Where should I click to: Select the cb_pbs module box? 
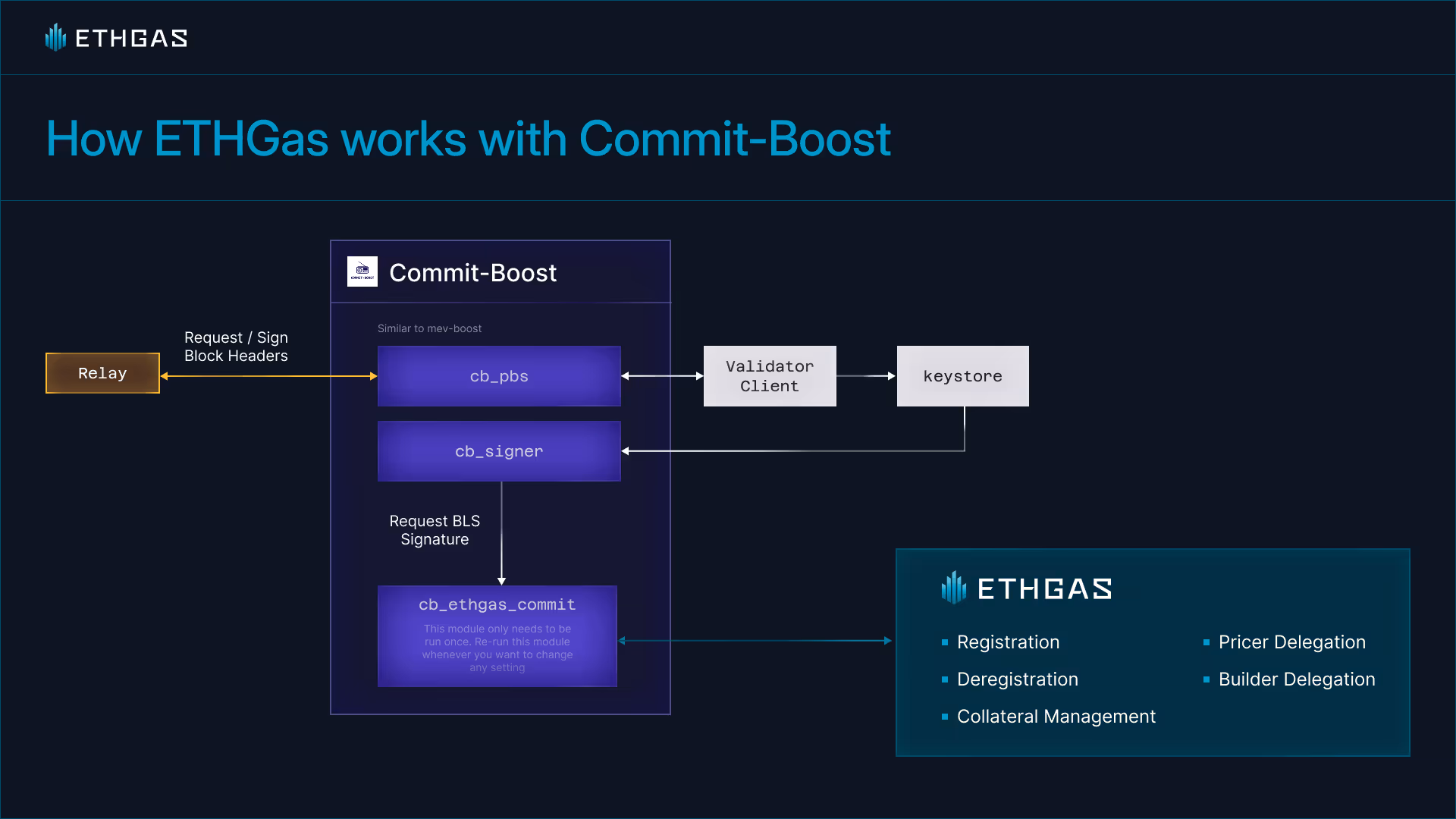[x=499, y=376]
